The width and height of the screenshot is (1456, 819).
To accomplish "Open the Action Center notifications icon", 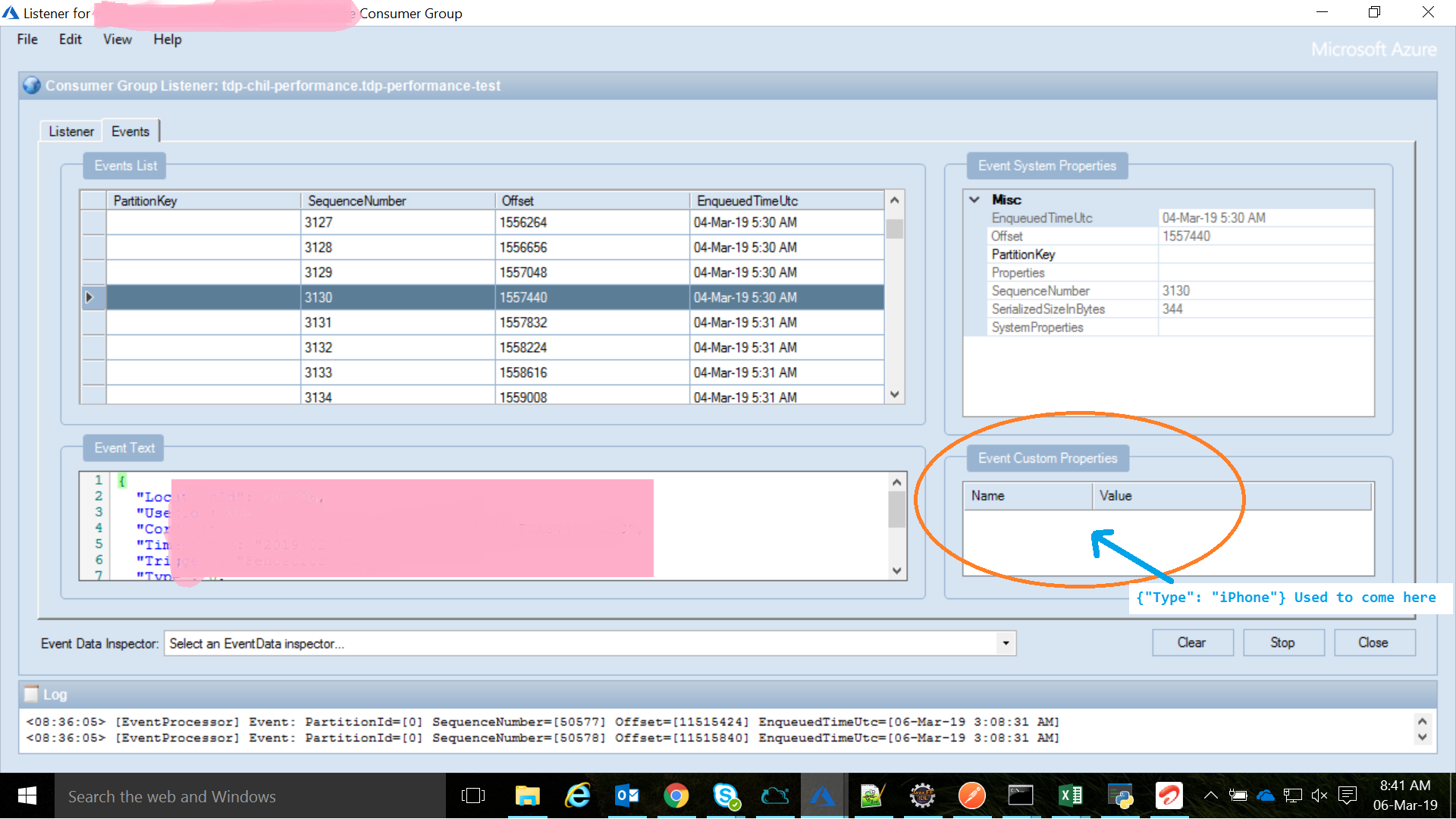I will click(x=1348, y=795).
